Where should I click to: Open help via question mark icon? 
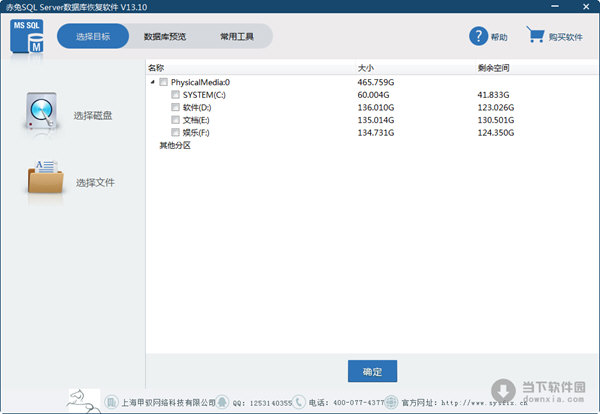[478, 37]
